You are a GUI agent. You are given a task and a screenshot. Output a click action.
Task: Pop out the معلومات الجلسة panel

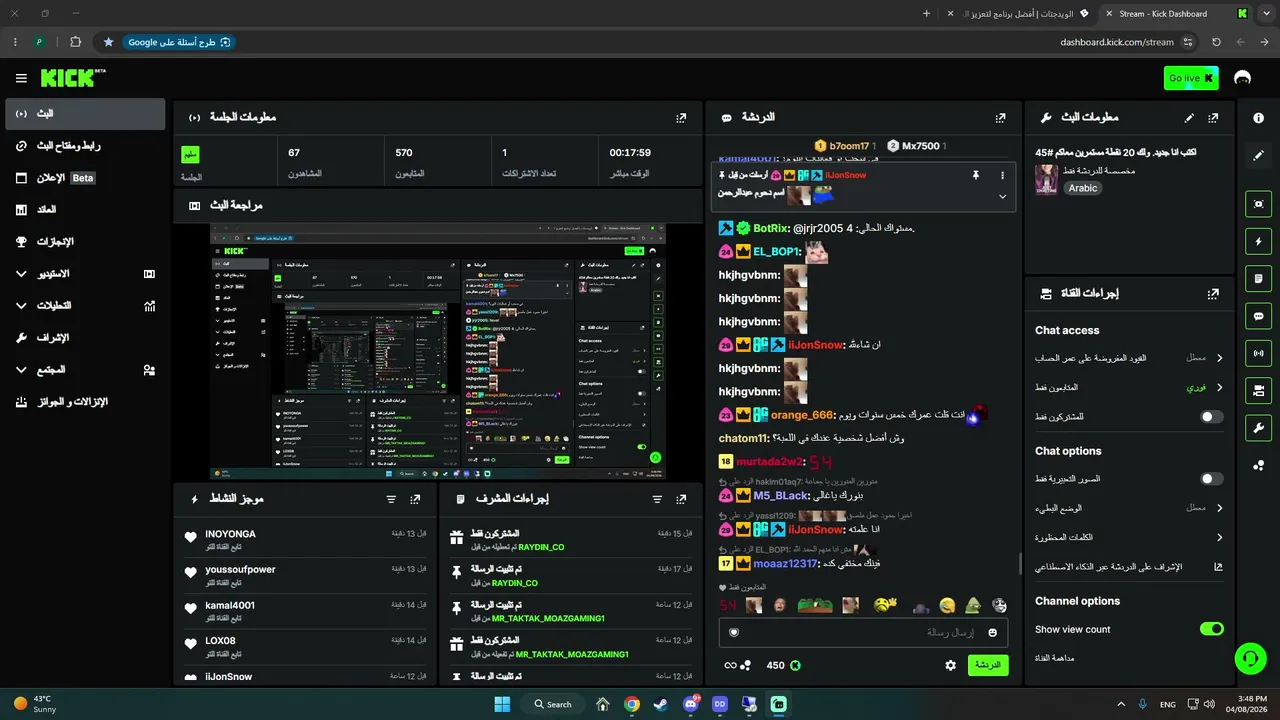681,117
